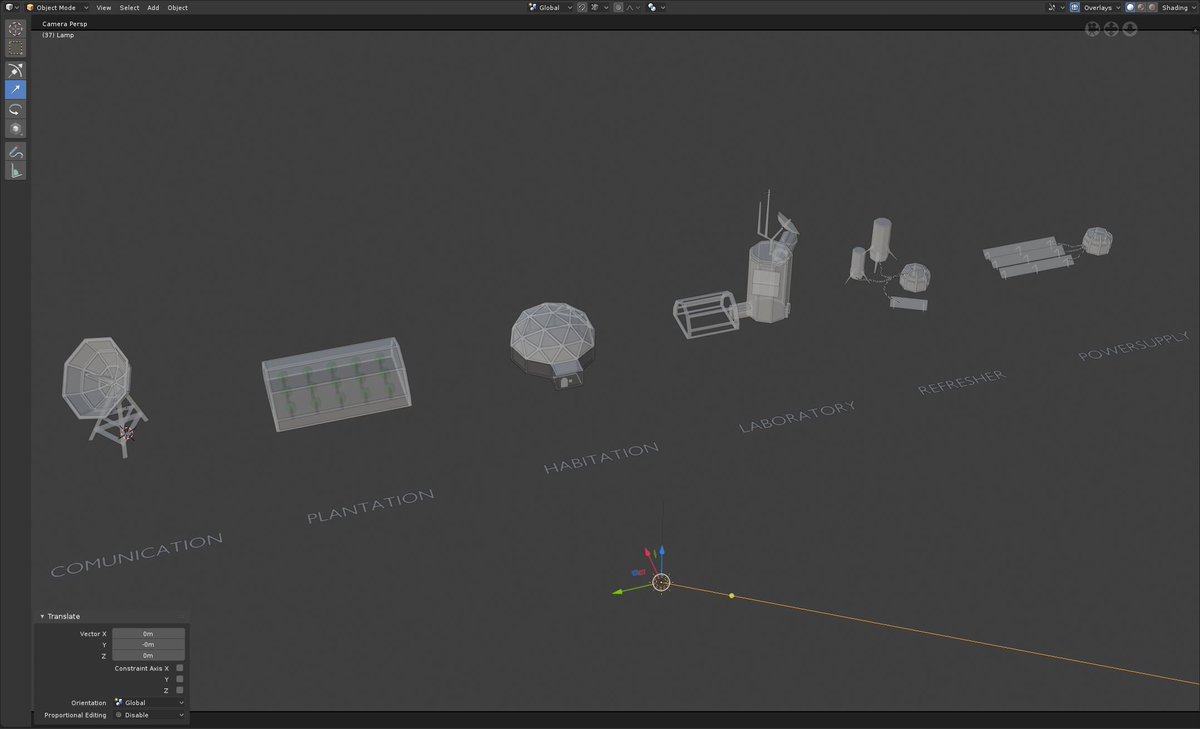Click the Vector Z value field
Screen dimensions: 1200x729
coord(148,656)
